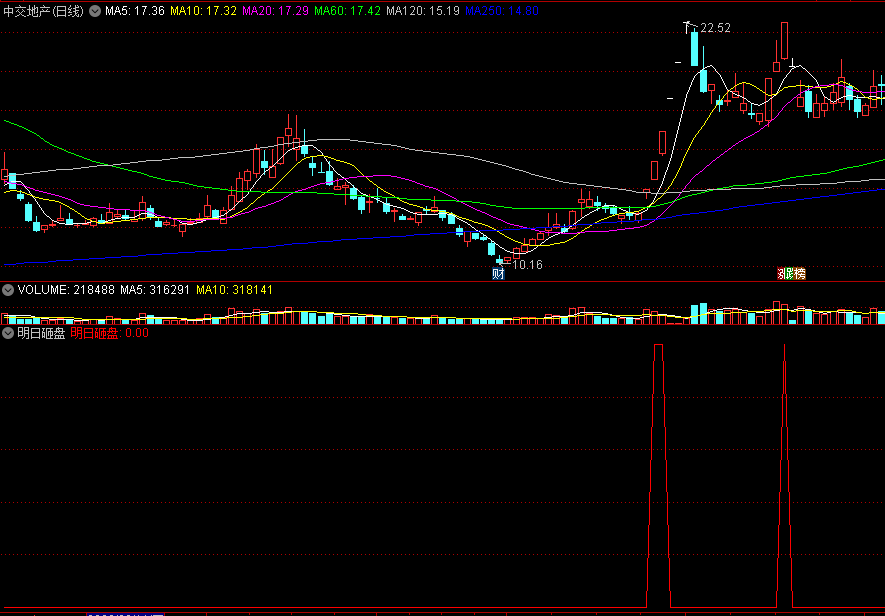
Task: Click the volume MA10: 318141 label
Action: (x=234, y=290)
